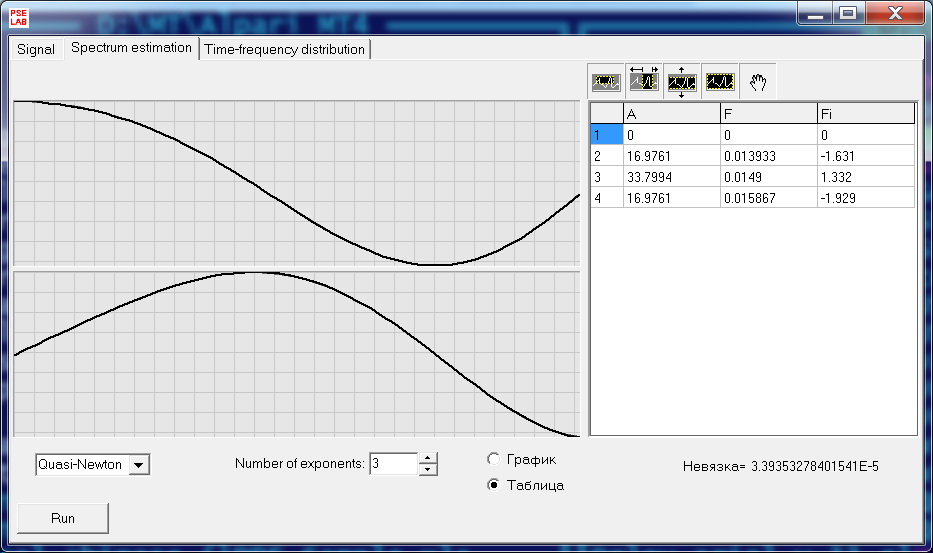Open the Quasi-Newton method dropdown

coord(139,464)
